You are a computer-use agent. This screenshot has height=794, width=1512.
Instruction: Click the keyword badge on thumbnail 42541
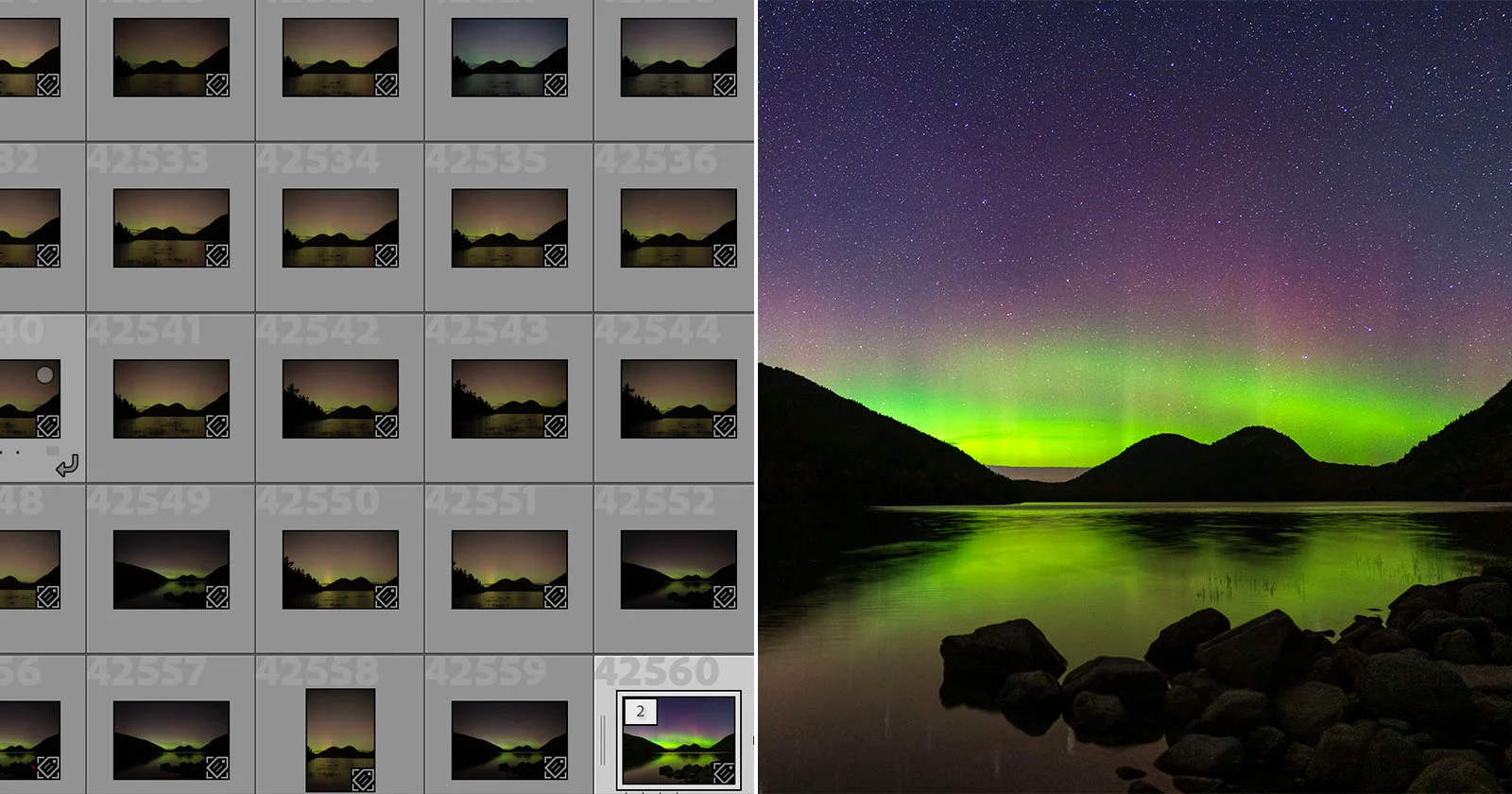coord(217,427)
